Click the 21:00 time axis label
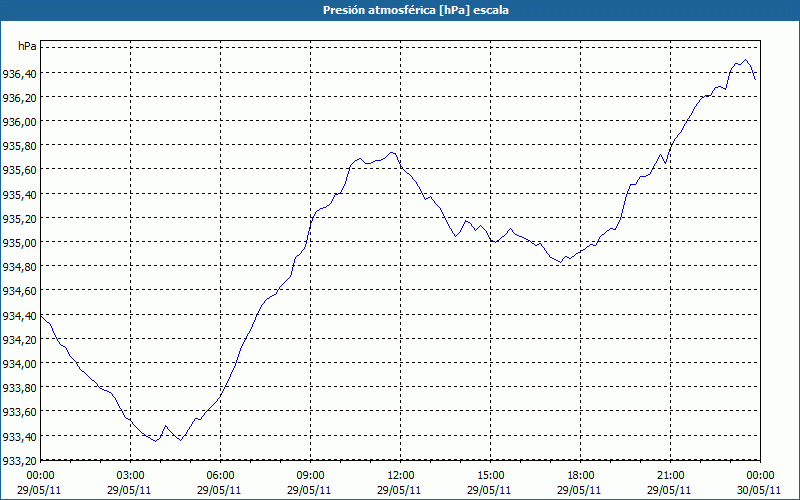Viewport: 800px width, 500px height. [x=670, y=476]
